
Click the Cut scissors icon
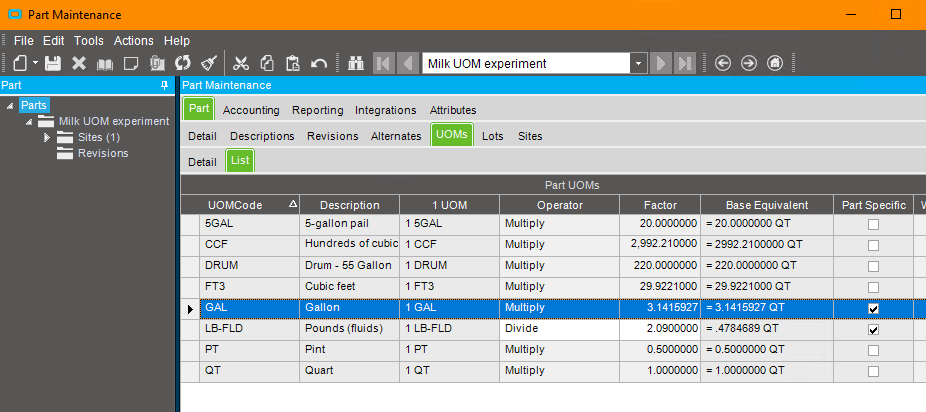(241, 63)
